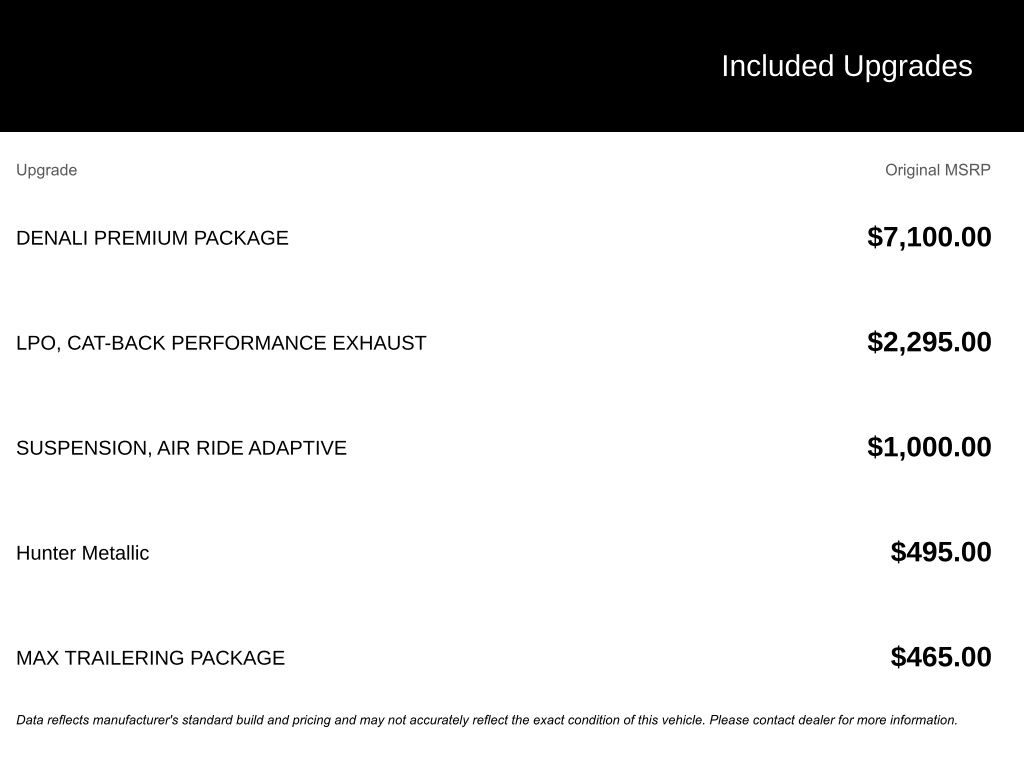Click the Original MSRP column header

(937, 170)
